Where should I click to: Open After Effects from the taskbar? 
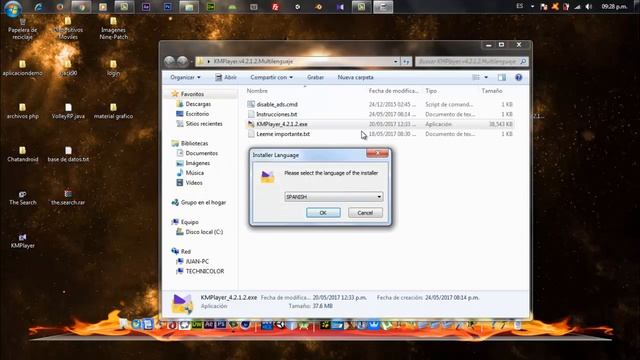point(146,7)
